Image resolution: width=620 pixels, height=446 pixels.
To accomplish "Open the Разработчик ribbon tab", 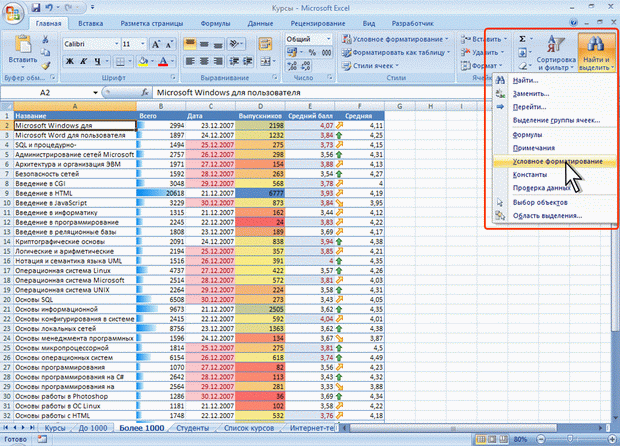I will (412, 23).
